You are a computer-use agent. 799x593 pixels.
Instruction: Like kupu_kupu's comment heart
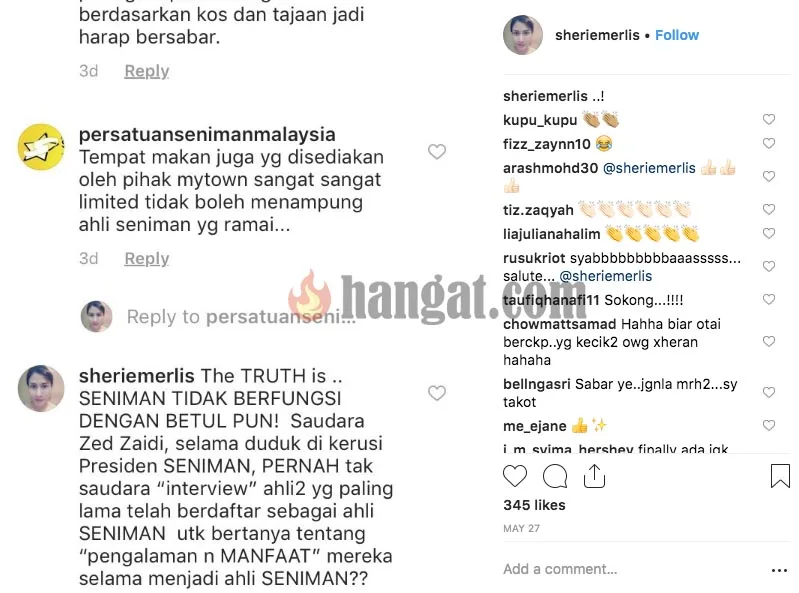(x=769, y=119)
